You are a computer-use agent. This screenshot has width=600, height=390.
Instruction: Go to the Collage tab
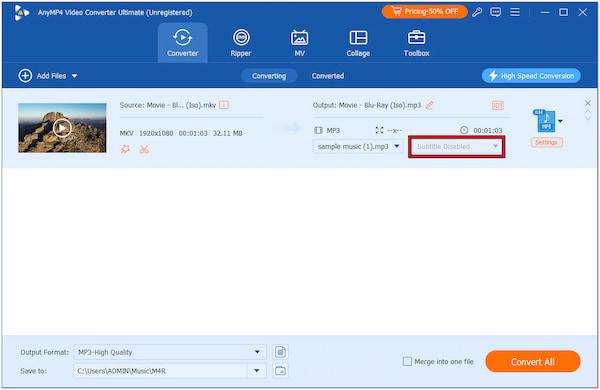[x=358, y=43]
